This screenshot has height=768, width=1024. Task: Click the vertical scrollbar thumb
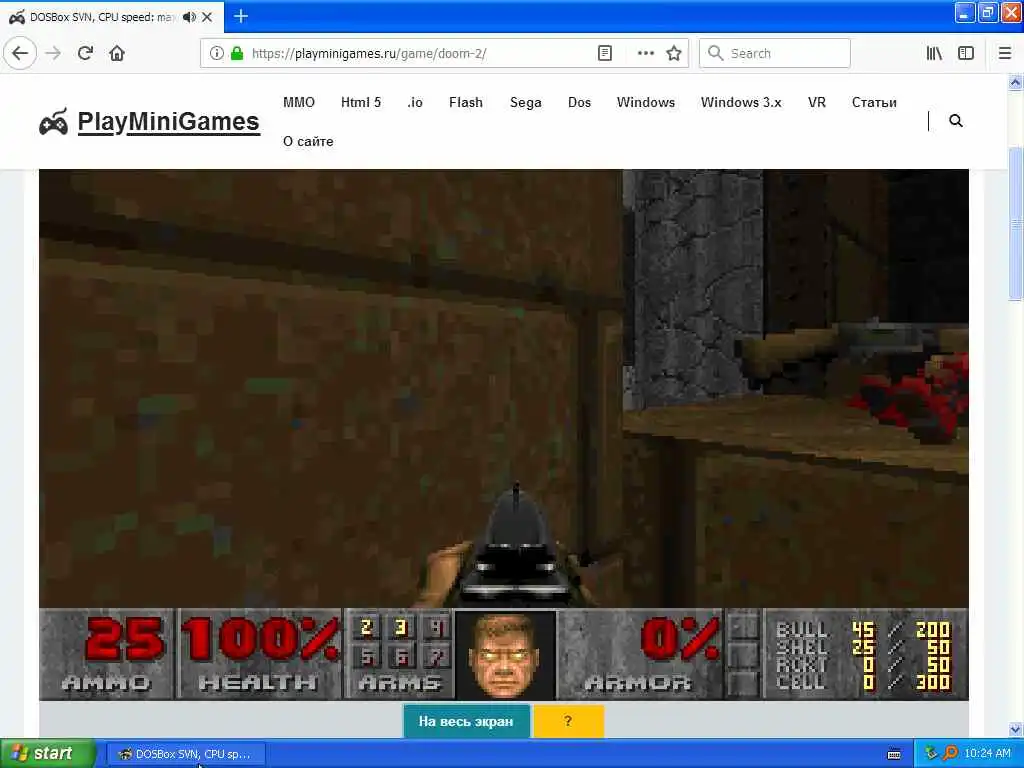[1015, 225]
